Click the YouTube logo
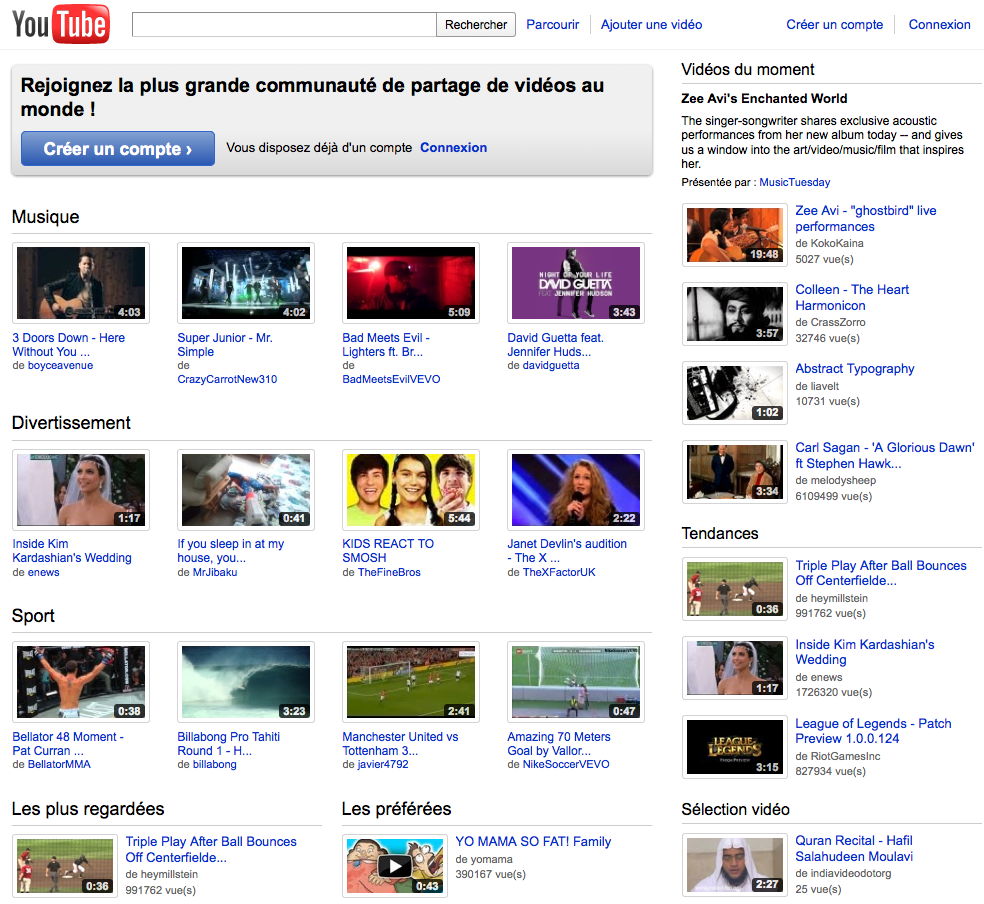Viewport: 984px width, 904px height. [x=61, y=24]
